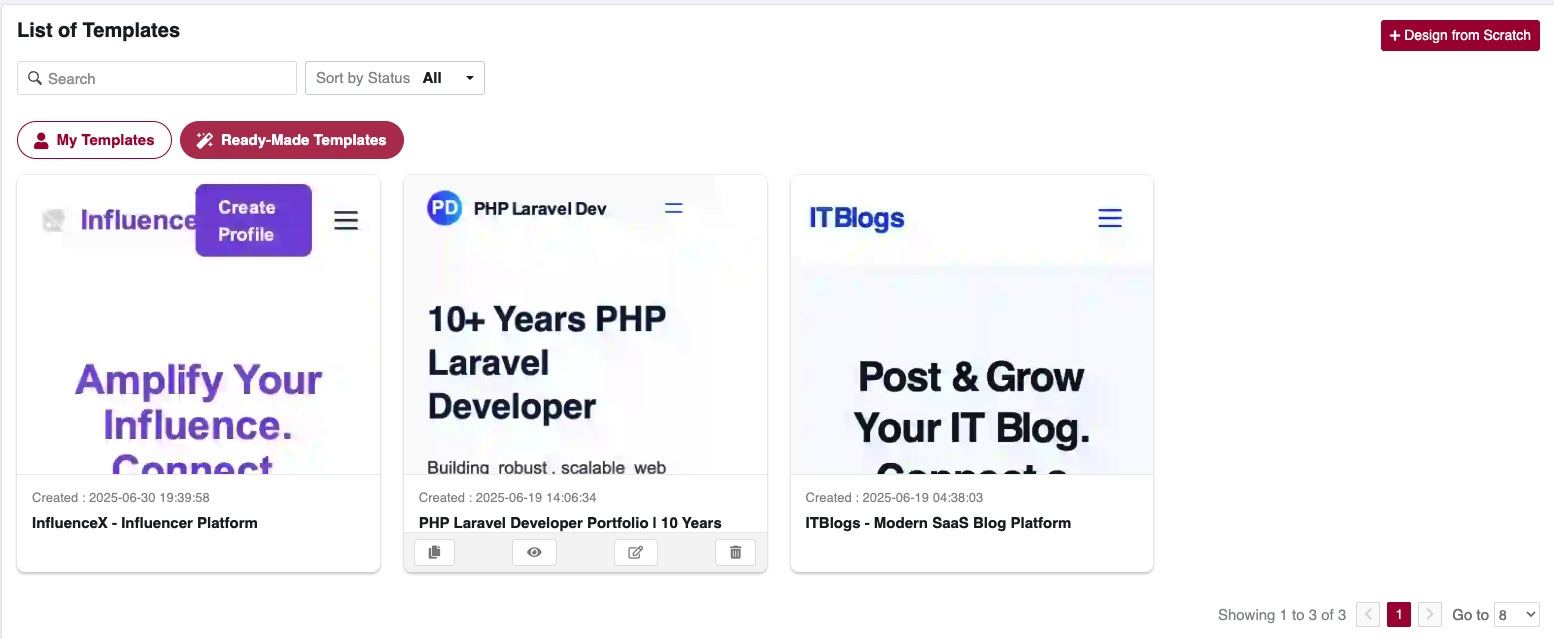Screen dimensions: 1554x639
Task: Open the Go to page-size dropdown
Action: pos(1516,615)
